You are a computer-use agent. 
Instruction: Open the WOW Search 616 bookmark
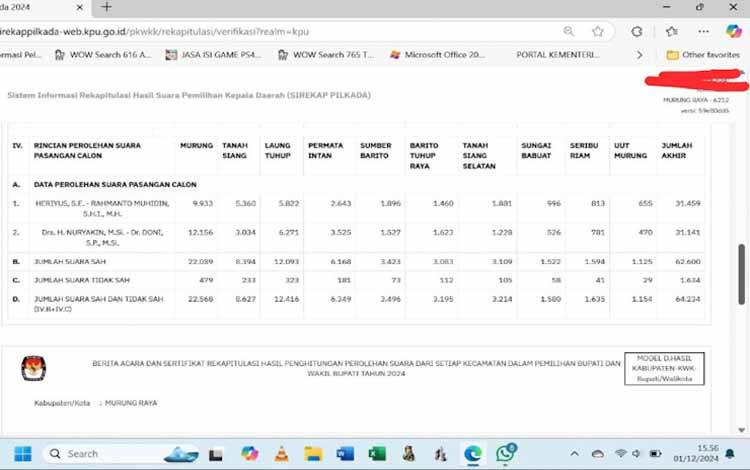point(103,55)
